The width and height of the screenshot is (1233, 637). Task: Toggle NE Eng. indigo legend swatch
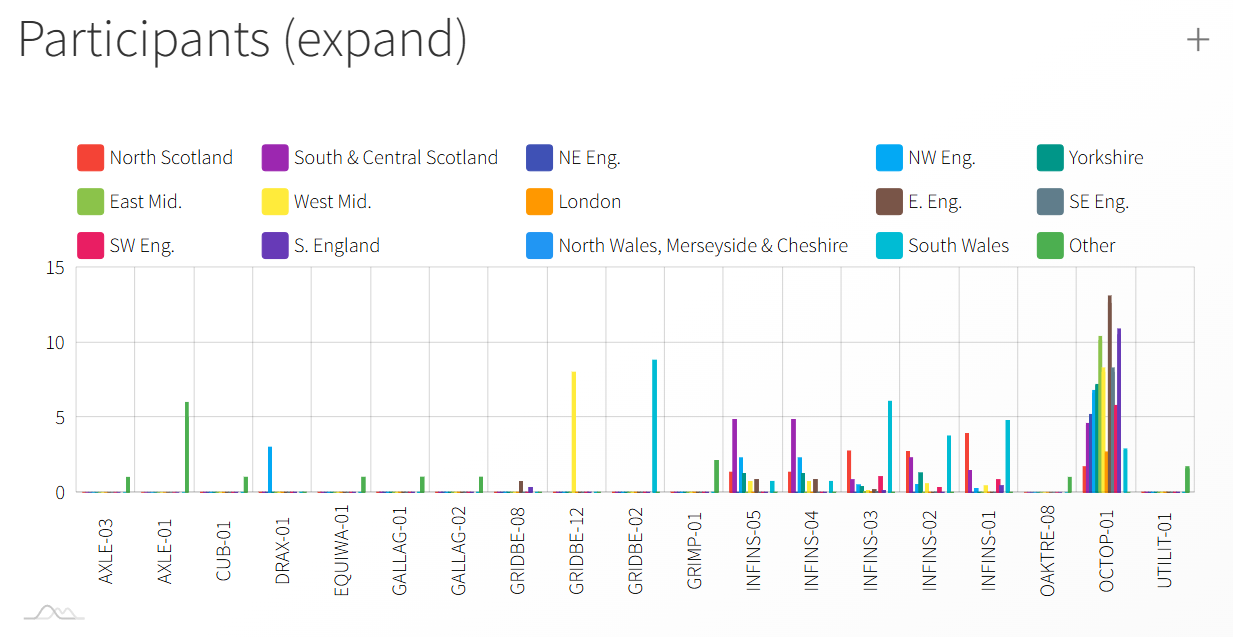pyautogui.click(x=540, y=158)
